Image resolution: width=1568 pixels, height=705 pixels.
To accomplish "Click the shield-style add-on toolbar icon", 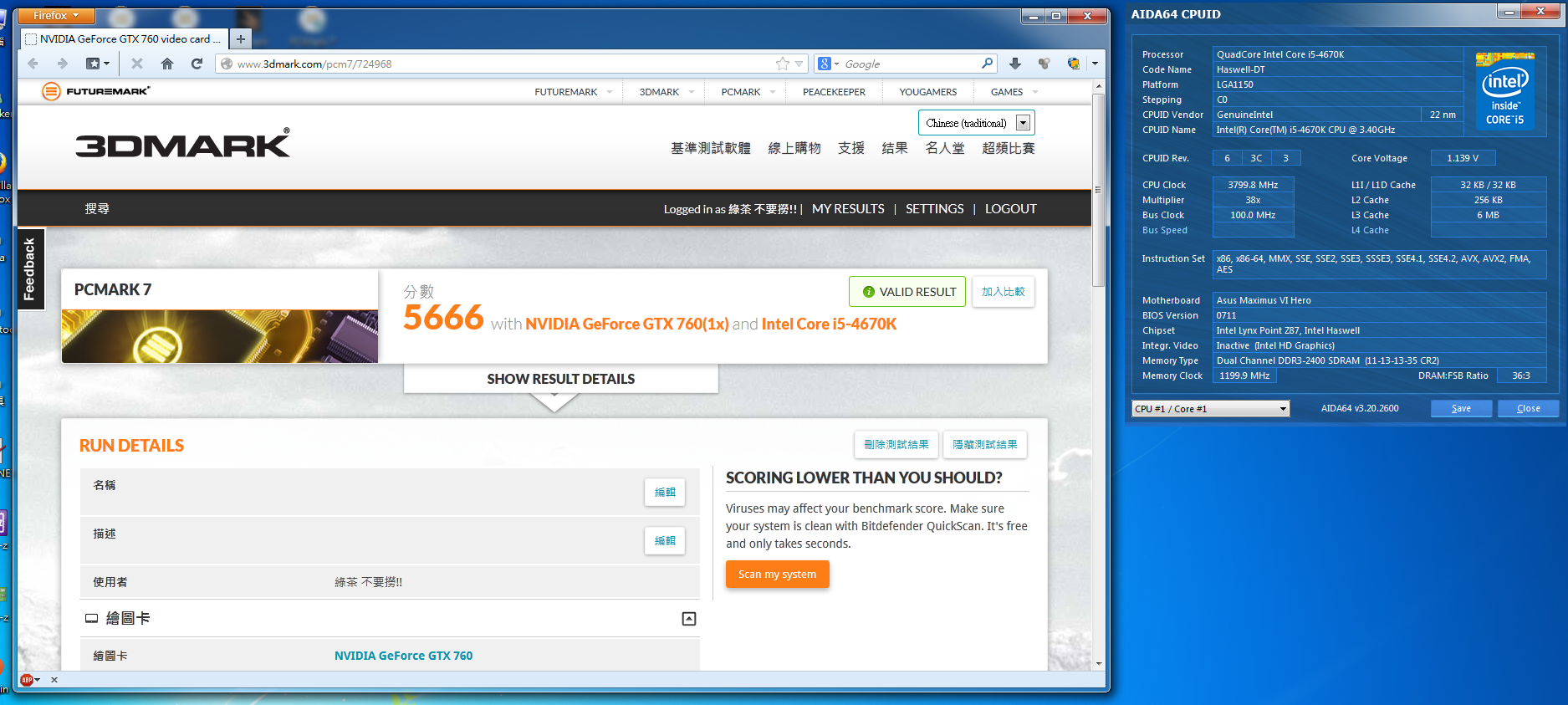I will pos(1044,64).
